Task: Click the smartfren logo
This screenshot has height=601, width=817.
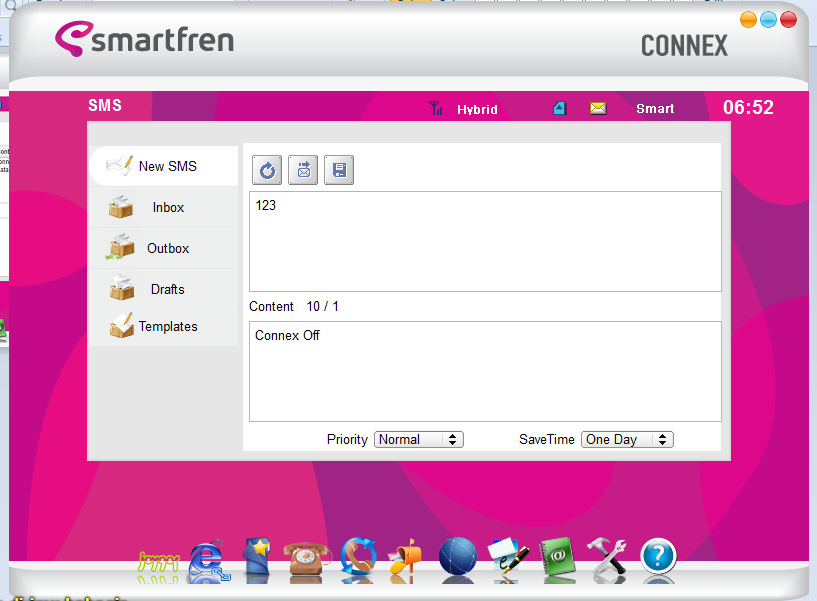Action: [x=144, y=39]
